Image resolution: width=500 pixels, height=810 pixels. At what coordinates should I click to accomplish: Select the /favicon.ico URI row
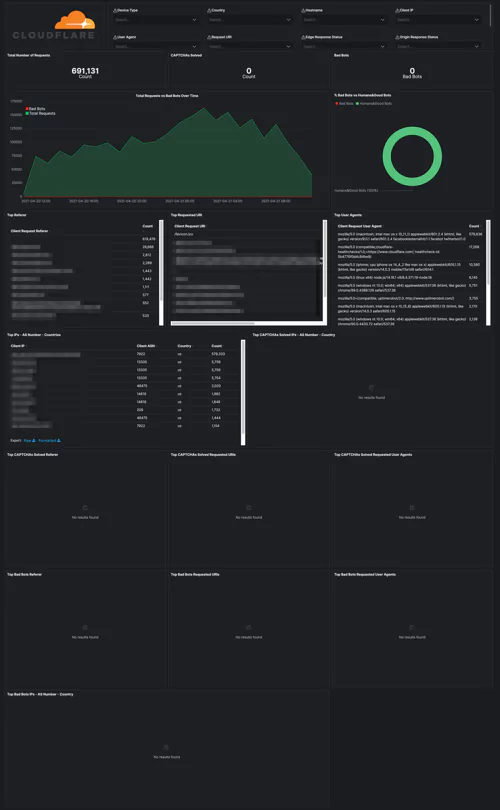point(184,234)
